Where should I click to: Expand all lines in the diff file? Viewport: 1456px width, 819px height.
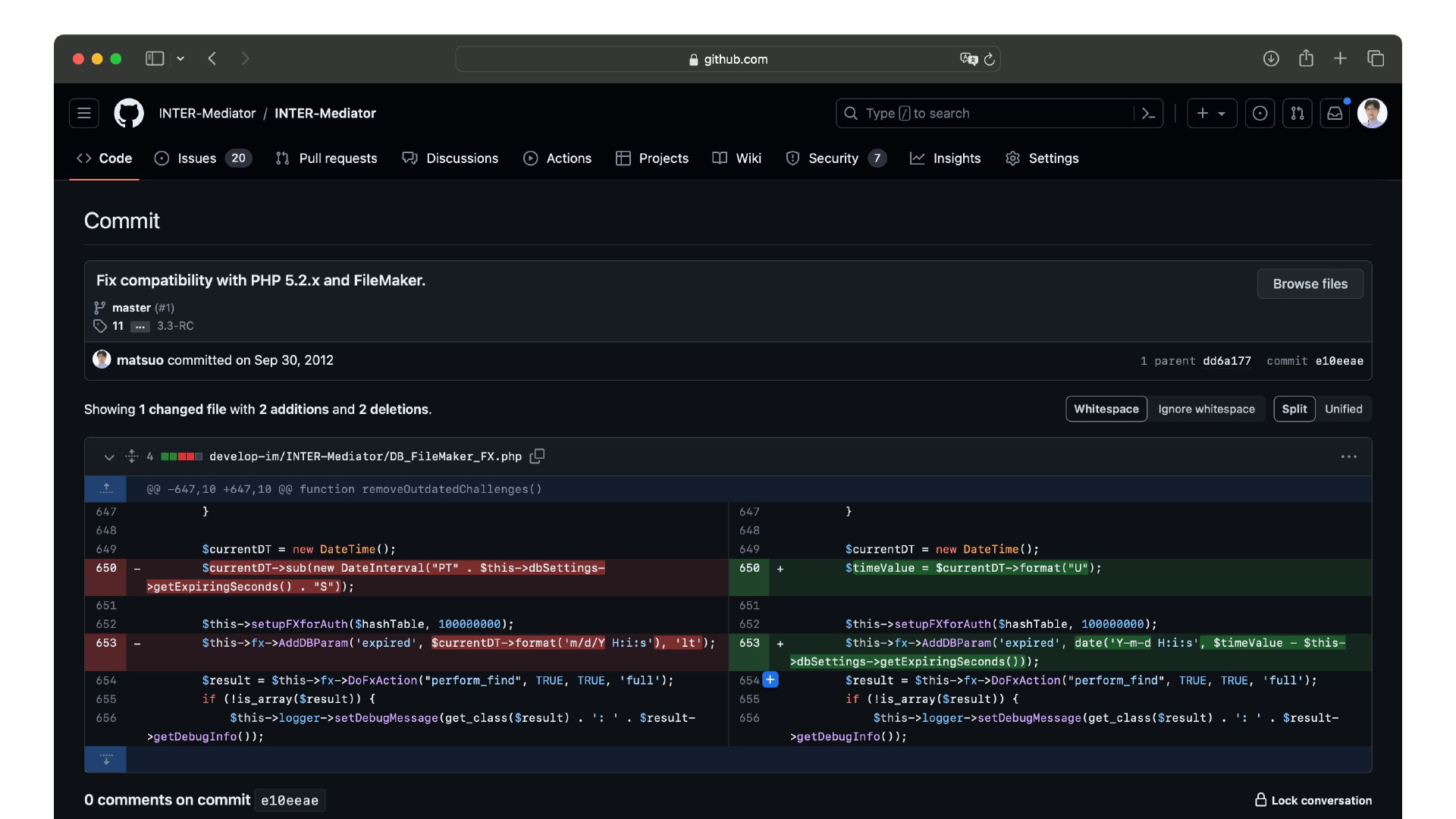pos(132,456)
